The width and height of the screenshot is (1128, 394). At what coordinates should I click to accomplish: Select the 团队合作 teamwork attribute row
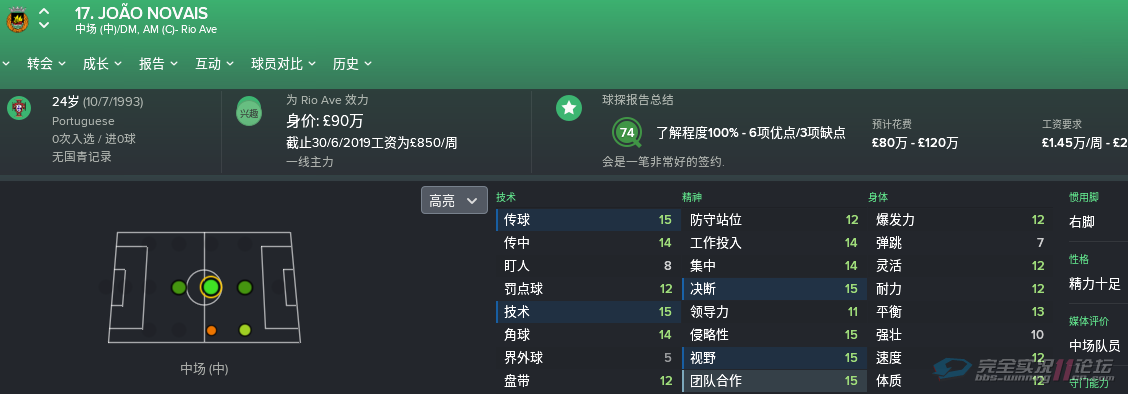pyautogui.click(x=772, y=381)
